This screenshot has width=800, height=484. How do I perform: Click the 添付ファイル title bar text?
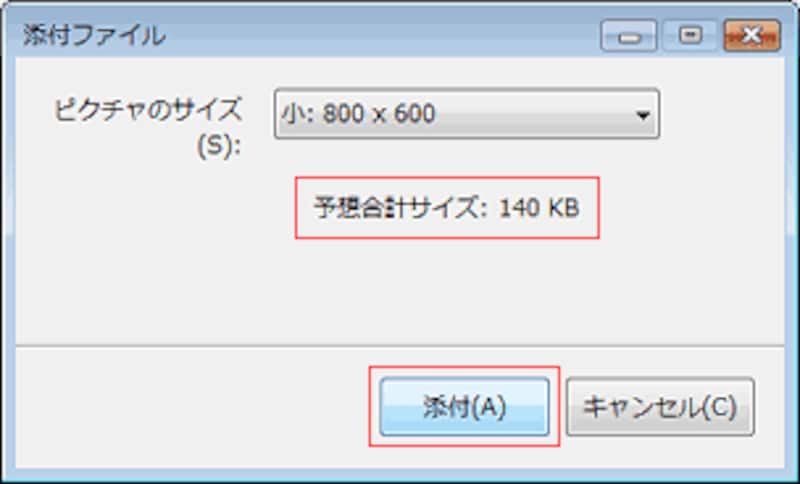click(94, 36)
